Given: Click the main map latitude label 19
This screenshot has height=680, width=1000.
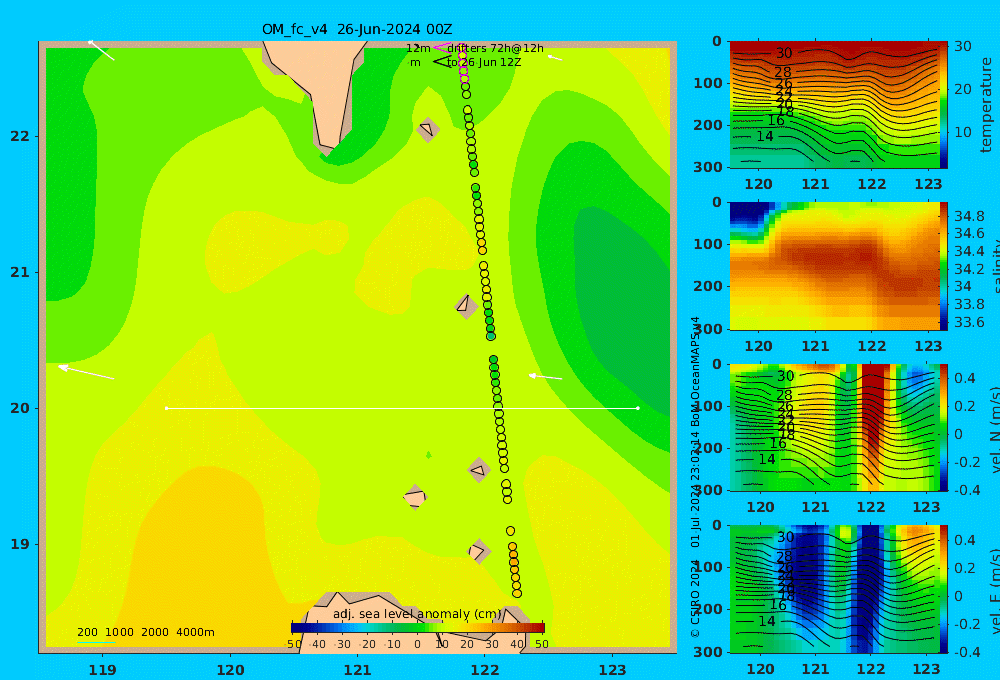Looking at the screenshot, I should (x=20, y=544).
